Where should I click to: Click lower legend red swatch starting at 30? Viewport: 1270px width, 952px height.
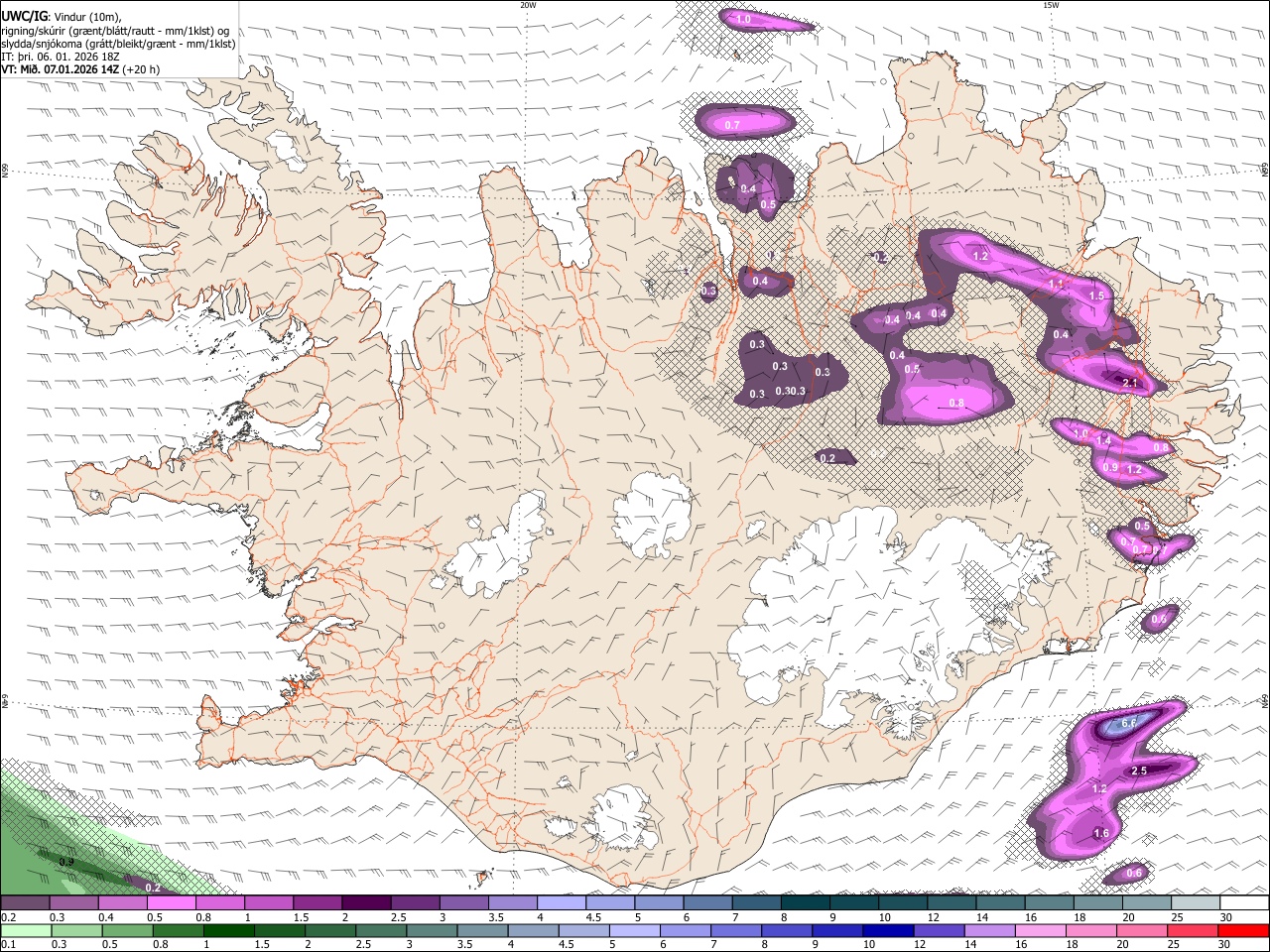(x=1244, y=931)
